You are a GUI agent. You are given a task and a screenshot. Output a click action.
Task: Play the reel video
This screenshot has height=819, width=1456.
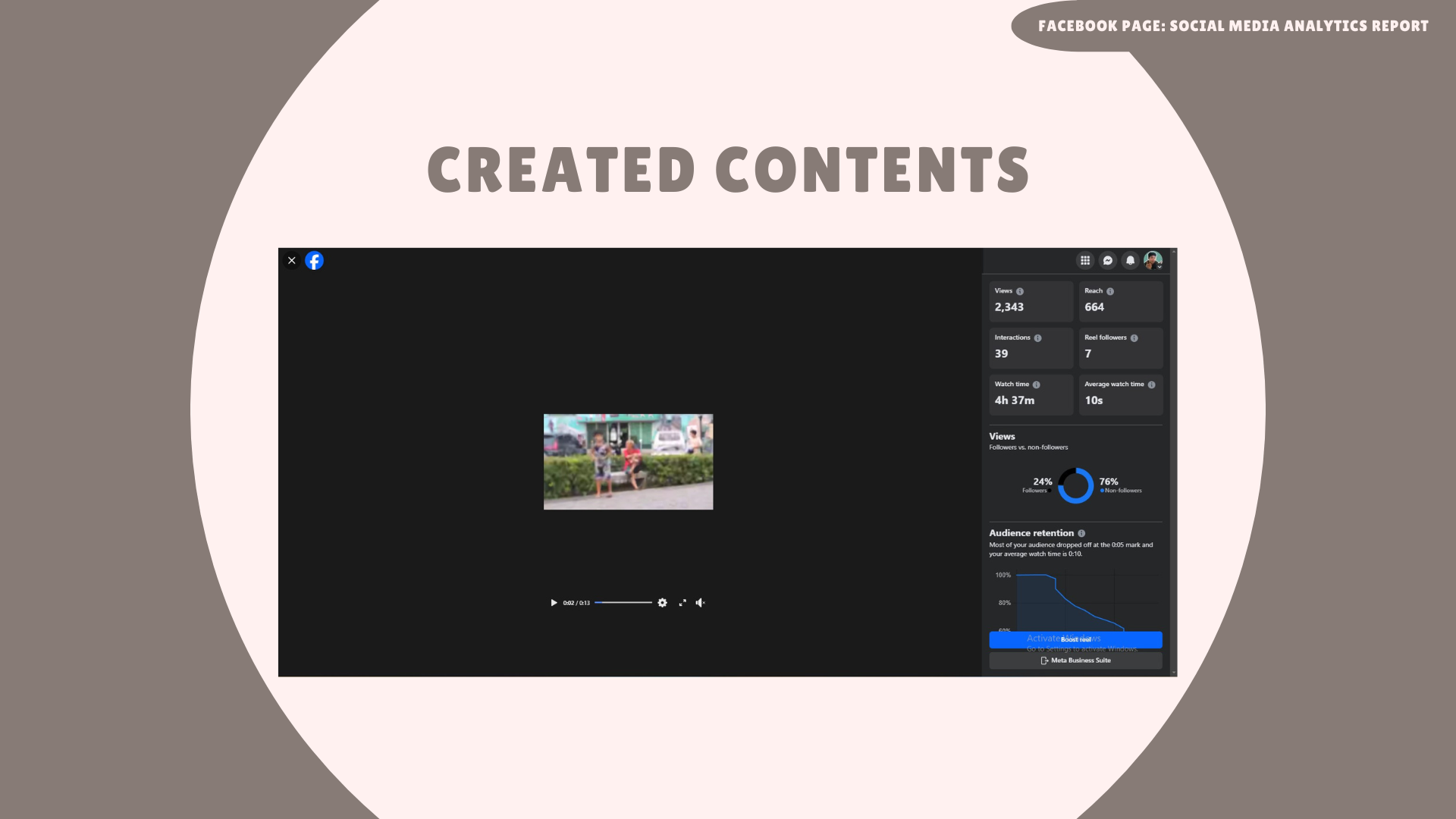554,603
